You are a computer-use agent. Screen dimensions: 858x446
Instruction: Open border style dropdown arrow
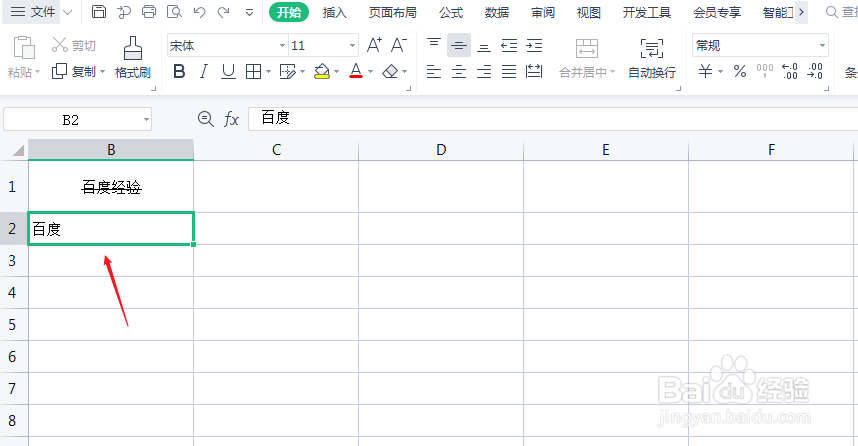click(268, 72)
